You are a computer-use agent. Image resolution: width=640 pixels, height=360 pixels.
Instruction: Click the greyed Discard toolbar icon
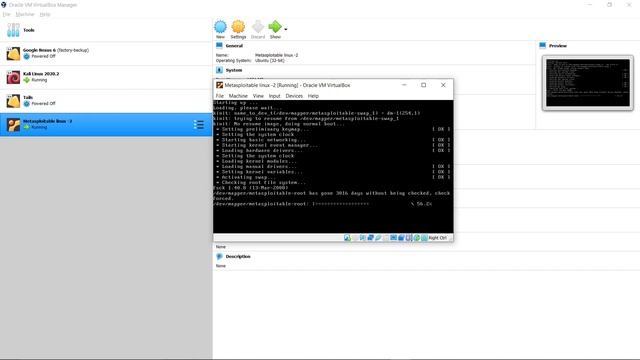click(258, 27)
